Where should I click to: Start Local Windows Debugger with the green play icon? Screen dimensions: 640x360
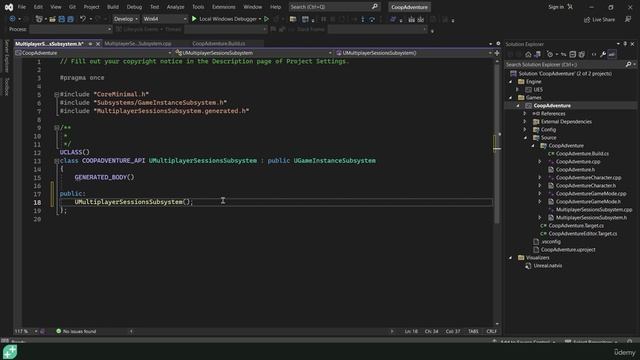(x=194, y=19)
